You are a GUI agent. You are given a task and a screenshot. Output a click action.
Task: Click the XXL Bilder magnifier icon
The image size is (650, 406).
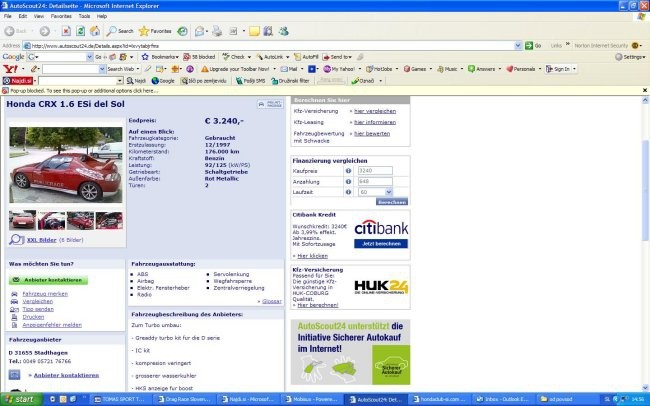tap(17, 240)
